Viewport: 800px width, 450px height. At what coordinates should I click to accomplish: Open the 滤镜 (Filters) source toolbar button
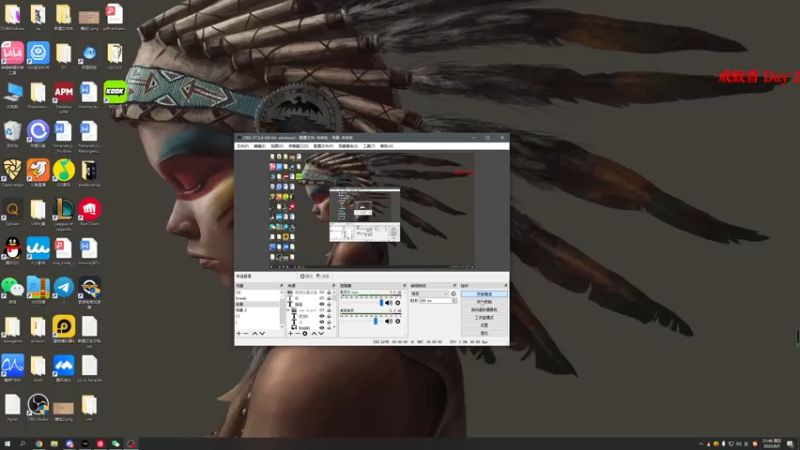(323, 276)
